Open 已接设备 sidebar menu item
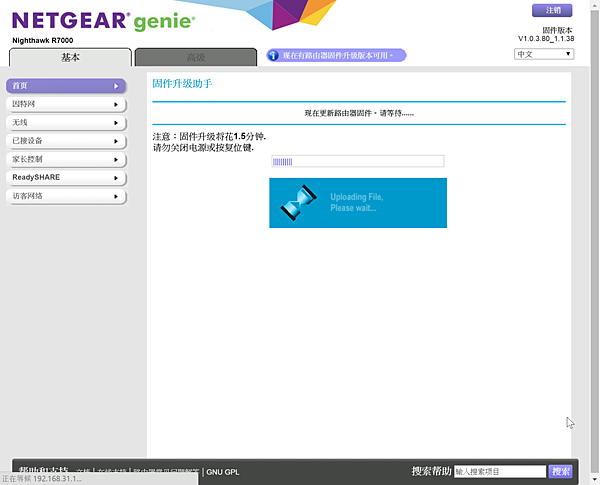The height and width of the screenshot is (485, 600). click(66, 141)
